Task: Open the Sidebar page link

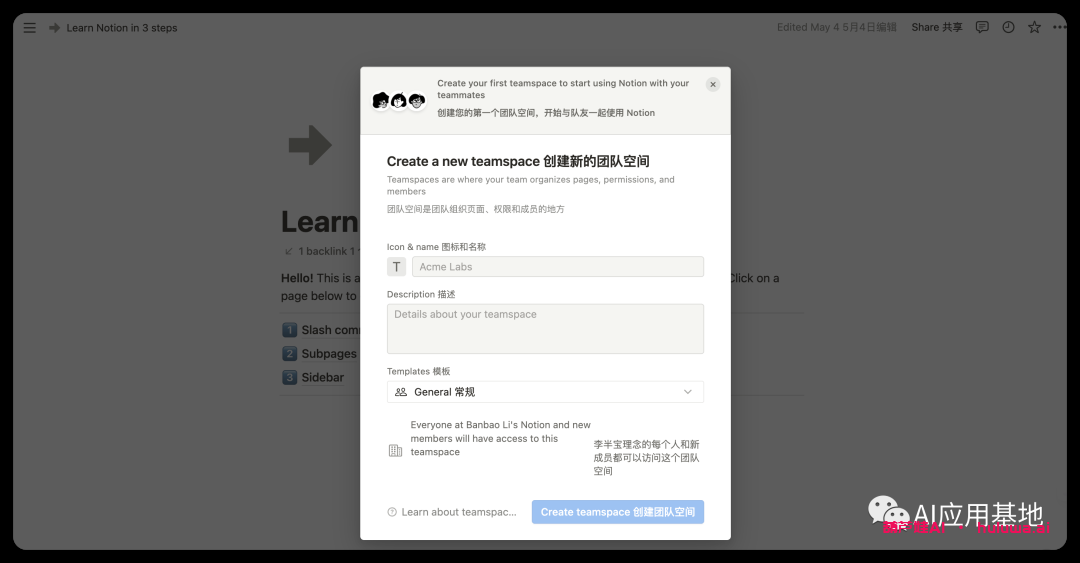Action: tap(321, 378)
